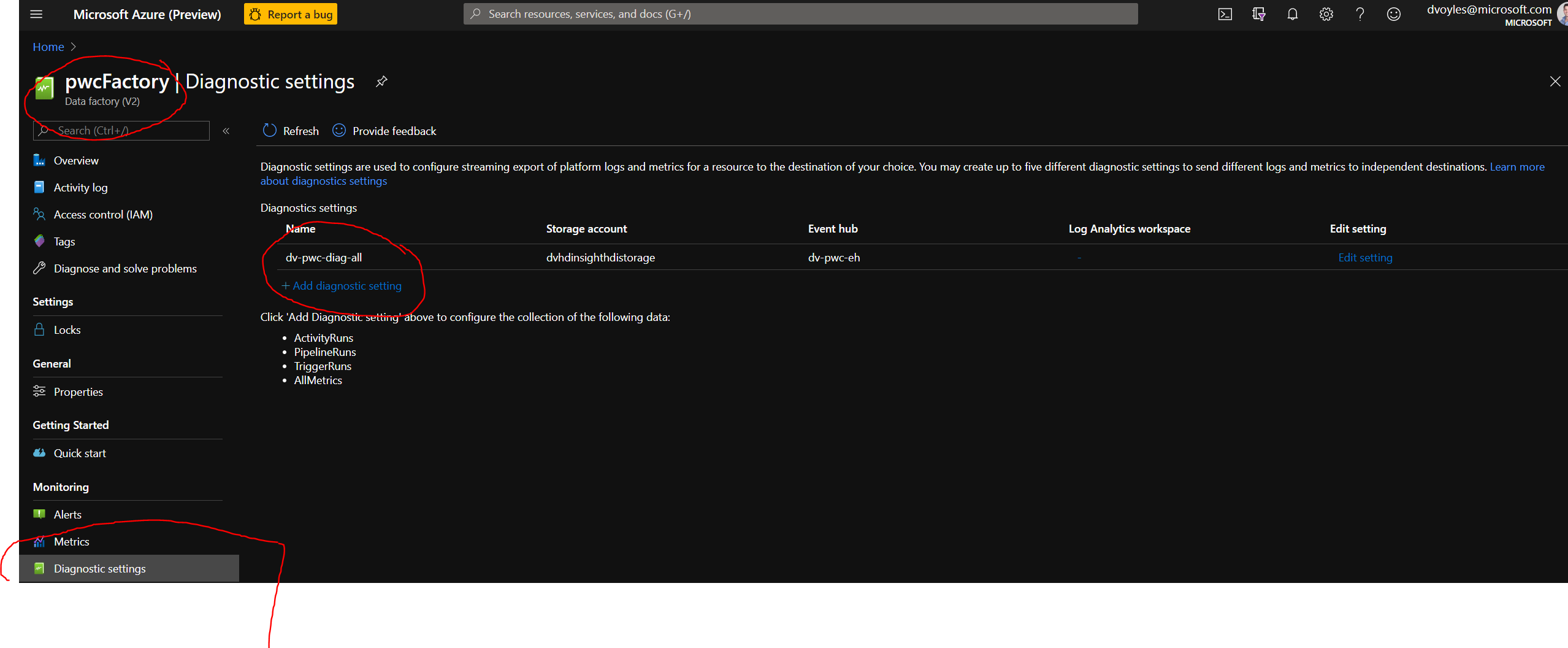Click the Tags icon

39,241
